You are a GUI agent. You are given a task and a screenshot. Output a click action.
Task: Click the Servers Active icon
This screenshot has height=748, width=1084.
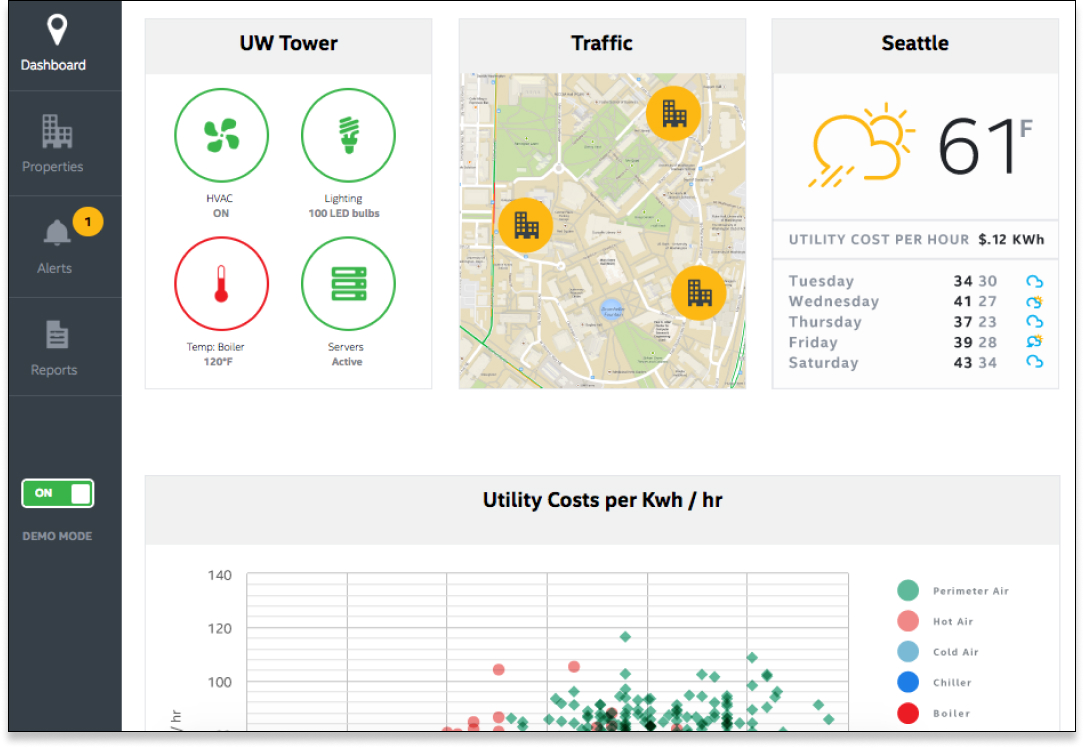click(346, 284)
